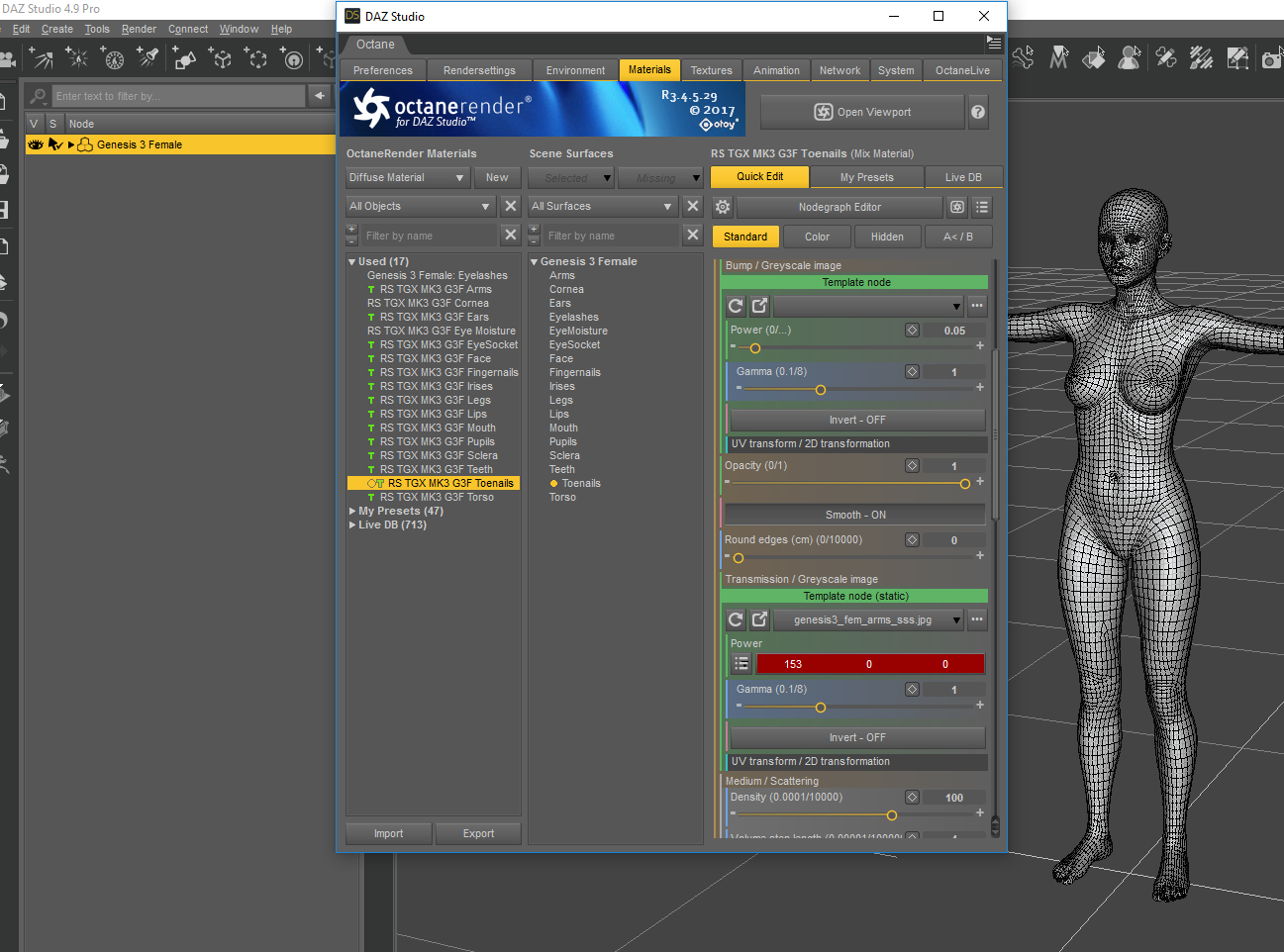The width and height of the screenshot is (1284, 952).
Task: Toggle Transmission Invert - OFF button
Action: click(857, 737)
